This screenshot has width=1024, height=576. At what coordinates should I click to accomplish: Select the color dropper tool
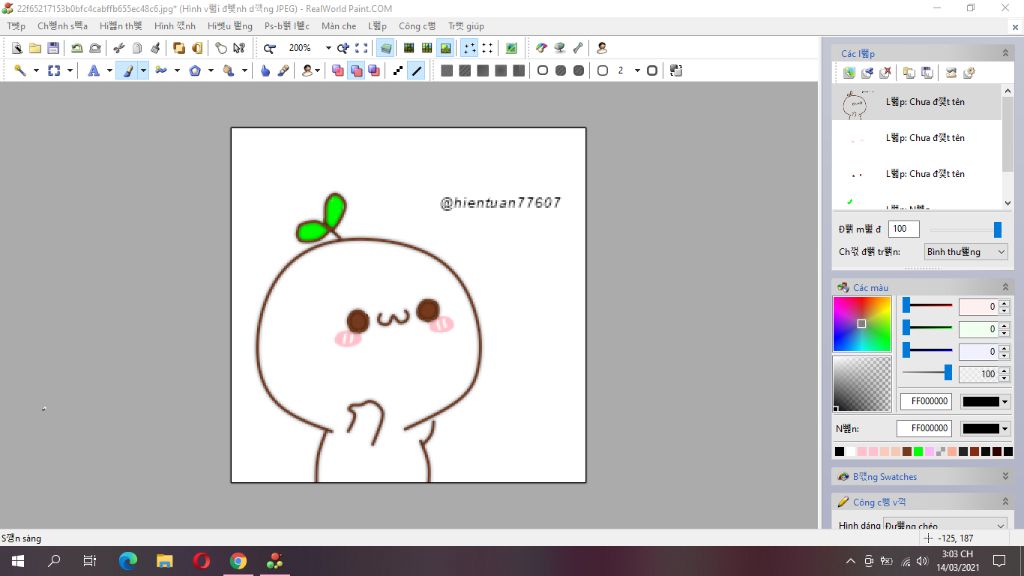click(x=283, y=71)
